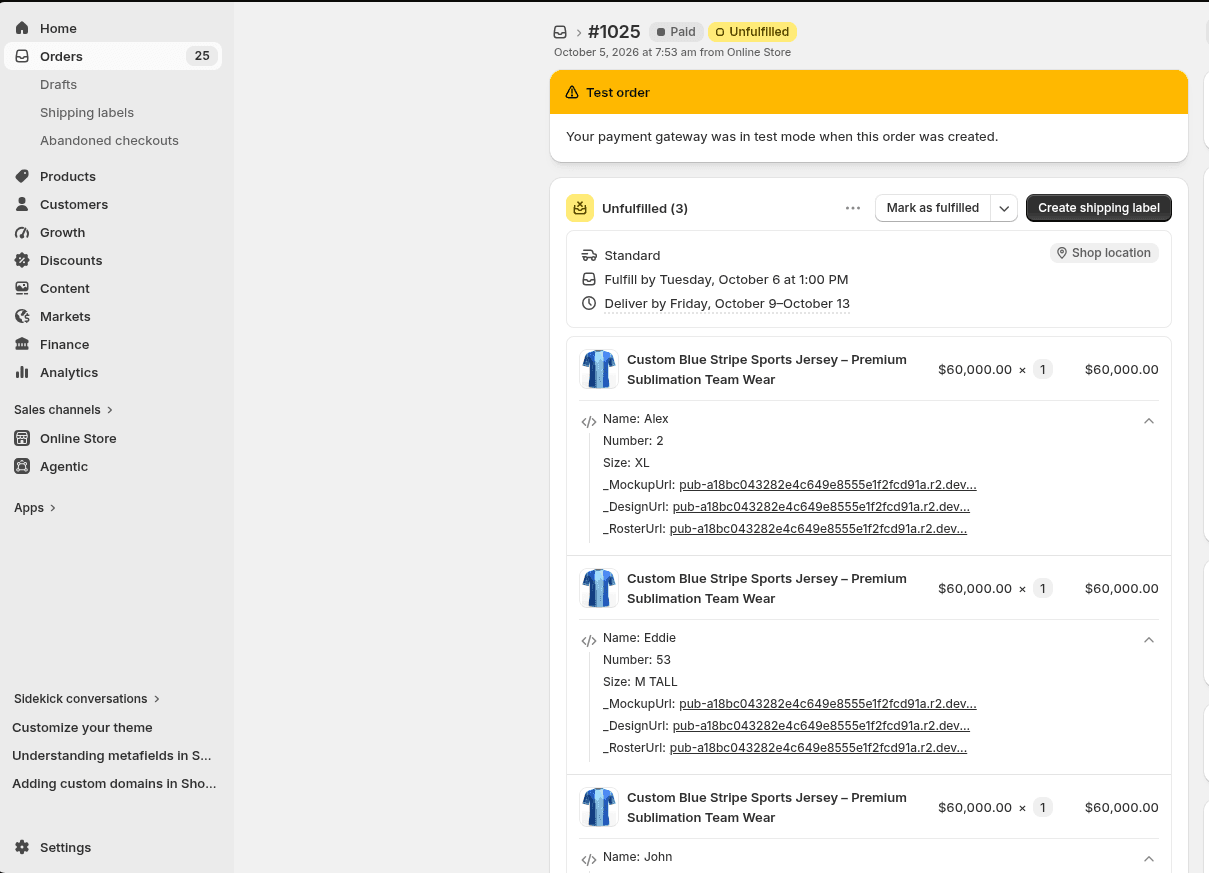
Task: Open Shipping labels under Orders
Action: 87,113
